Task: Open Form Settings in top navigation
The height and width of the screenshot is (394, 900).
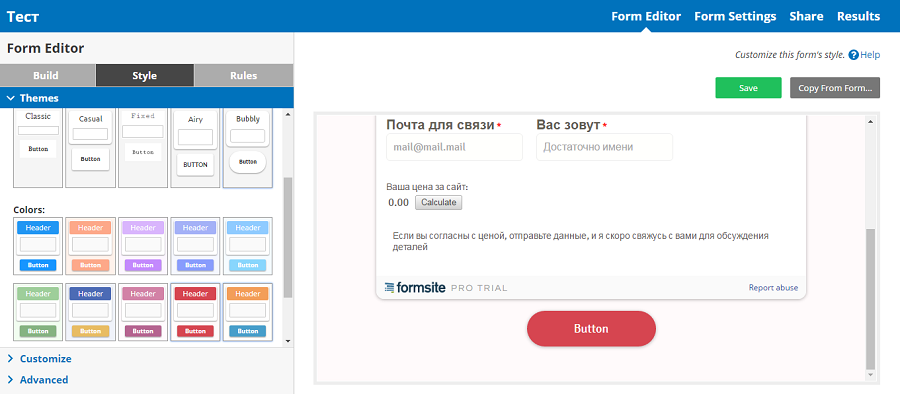Action: (x=735, y=16)
